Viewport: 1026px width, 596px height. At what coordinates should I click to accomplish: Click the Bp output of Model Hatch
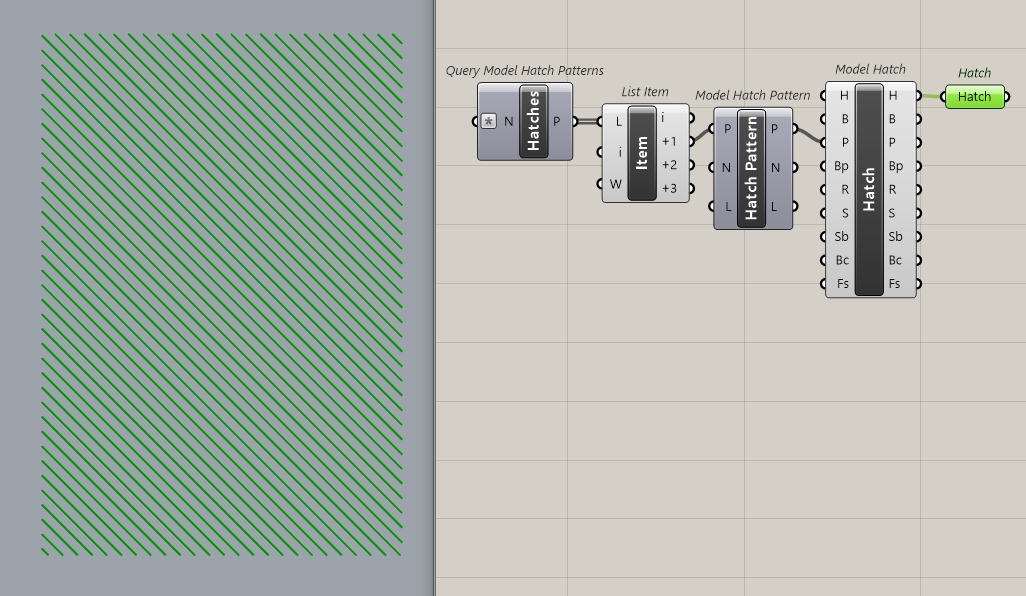[896, 166]
